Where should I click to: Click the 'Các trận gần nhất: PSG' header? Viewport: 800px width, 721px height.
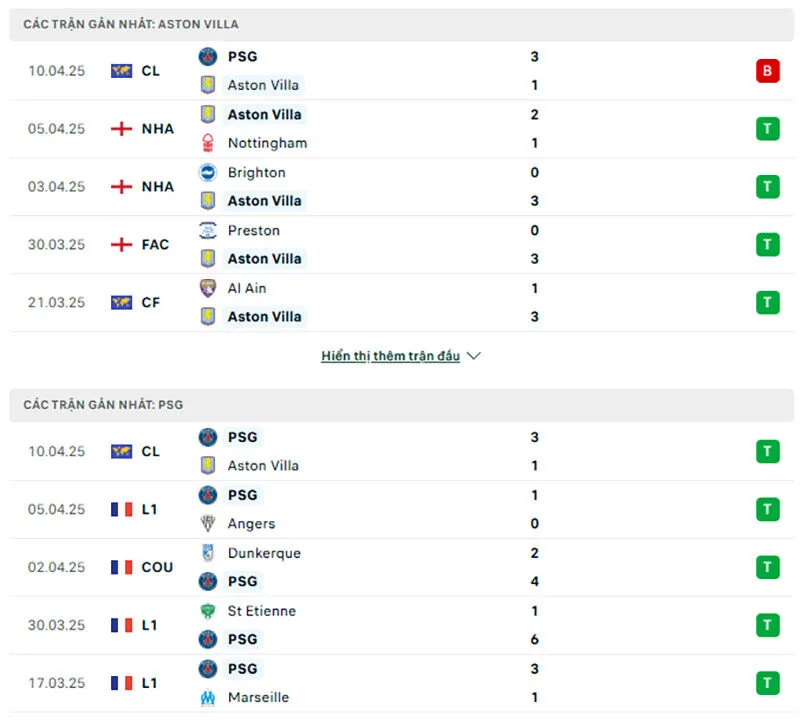click(103, 405)
